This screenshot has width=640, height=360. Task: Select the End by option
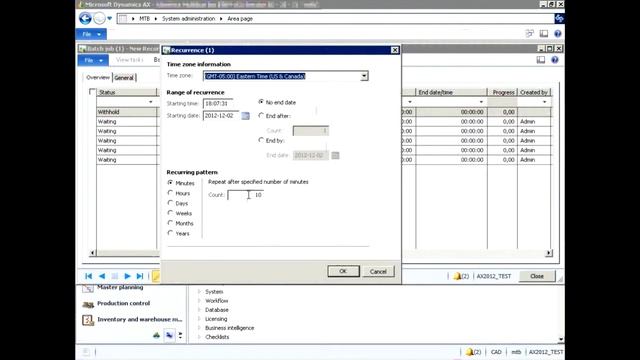[x=261, y=140]
